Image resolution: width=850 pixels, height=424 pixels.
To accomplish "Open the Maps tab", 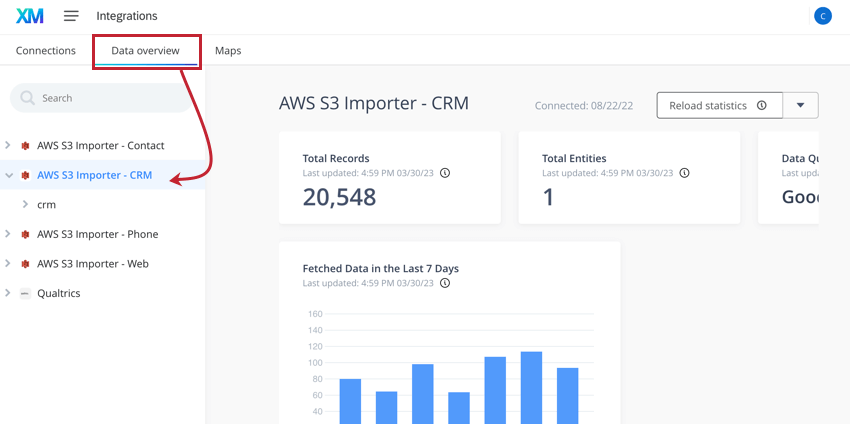I will click(x=228, y=51).
